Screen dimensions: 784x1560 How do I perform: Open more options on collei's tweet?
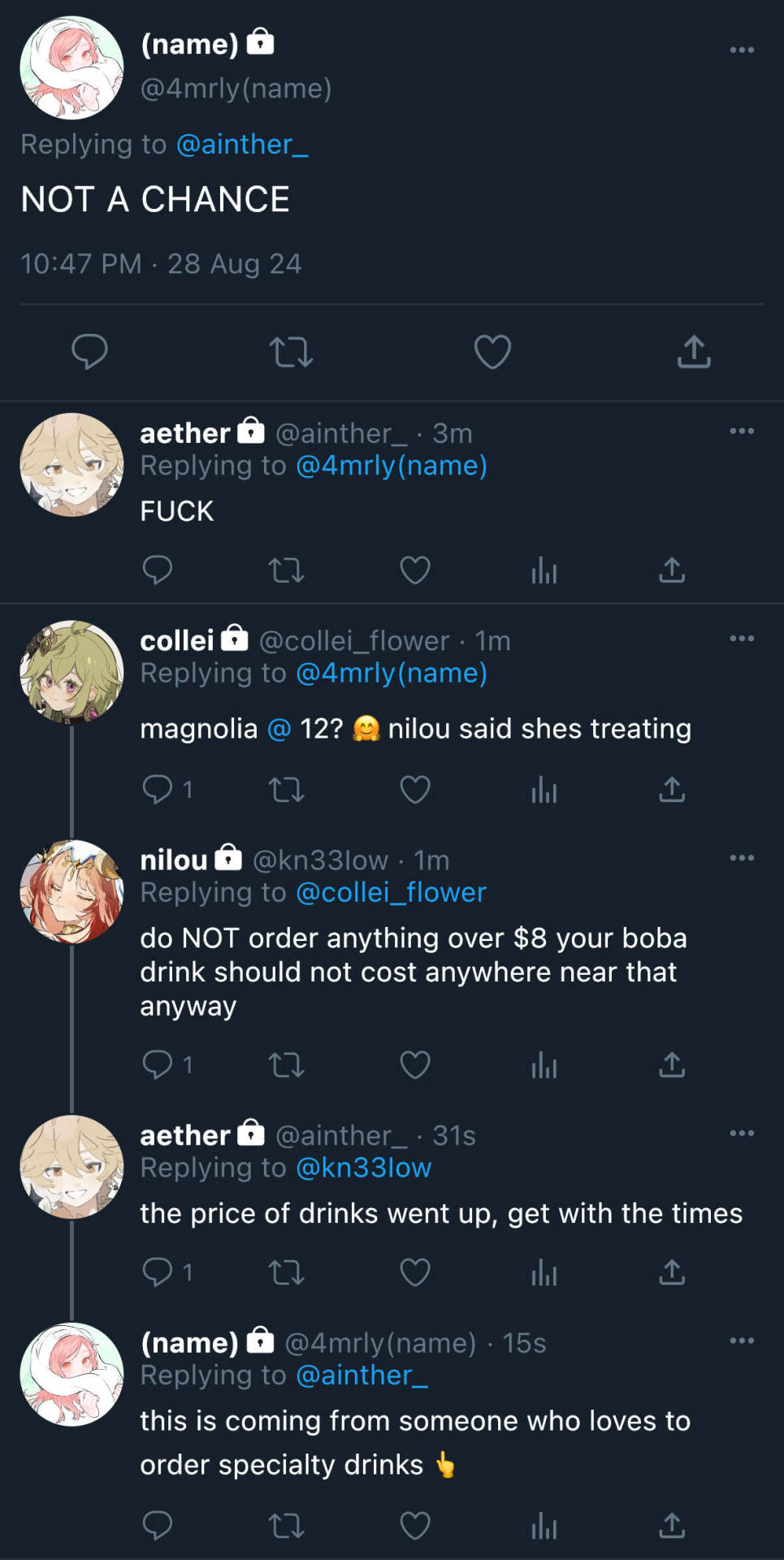click(742, 638)
